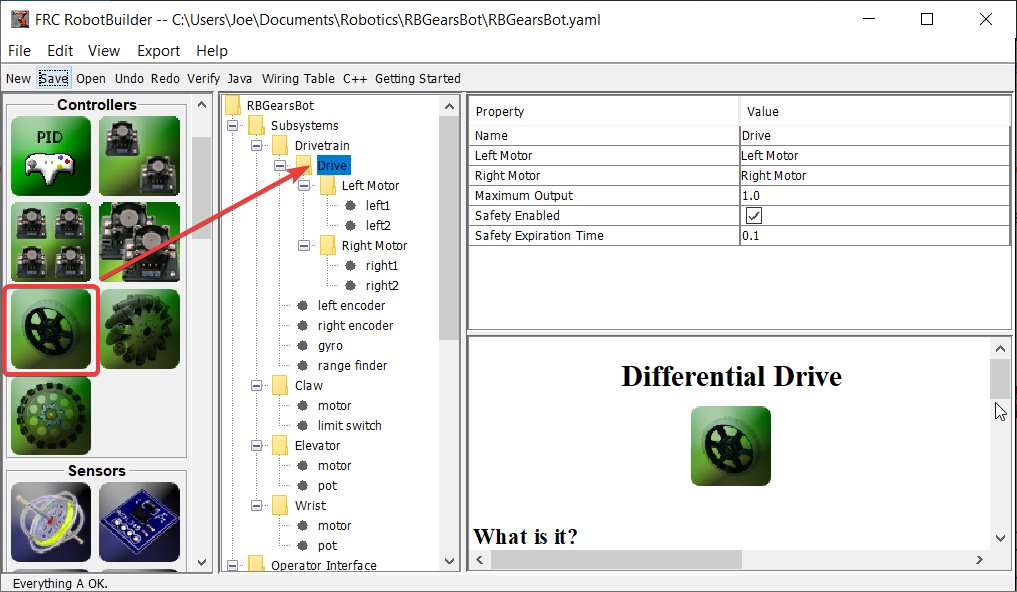Image resolution: width=1017 pixels, height=592 pixels.
Task: Click the Property column header
Action: (604, 112)
